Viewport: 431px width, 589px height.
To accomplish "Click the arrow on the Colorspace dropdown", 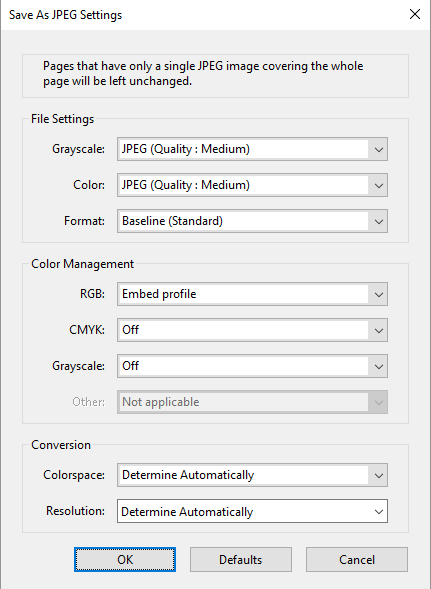I will coord(378,476).
